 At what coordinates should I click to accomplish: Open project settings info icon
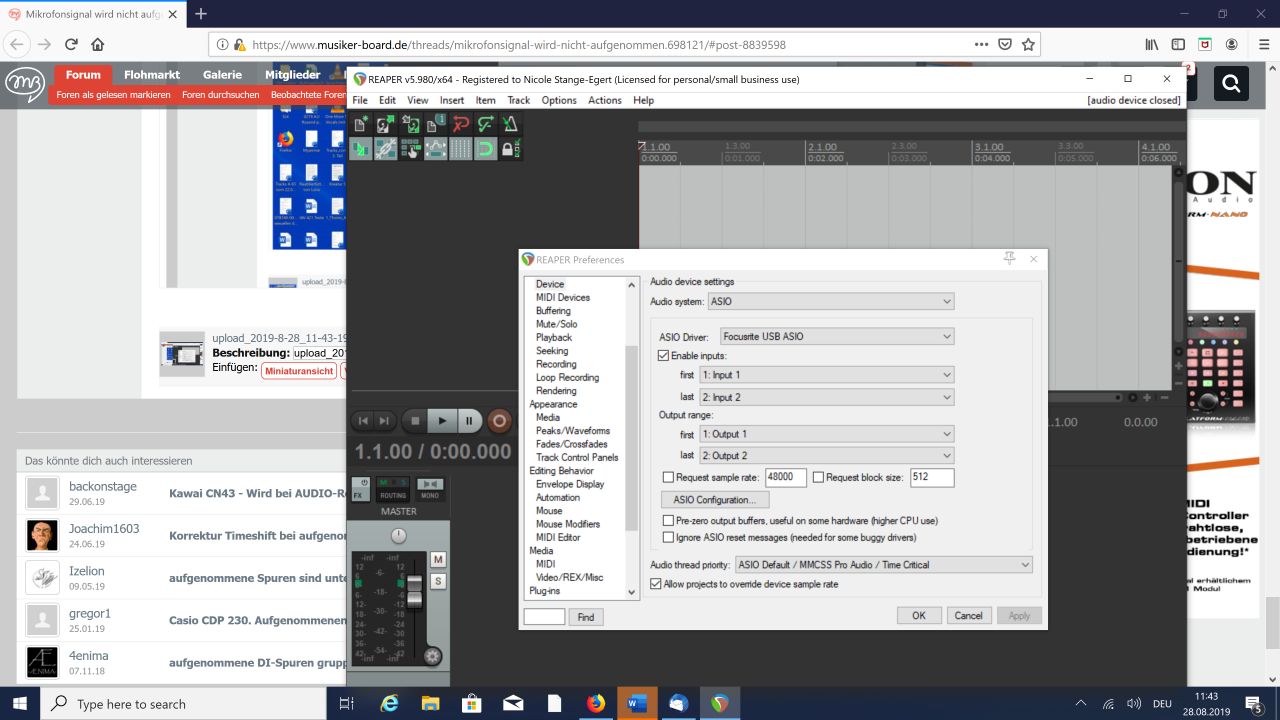(436, 124)
